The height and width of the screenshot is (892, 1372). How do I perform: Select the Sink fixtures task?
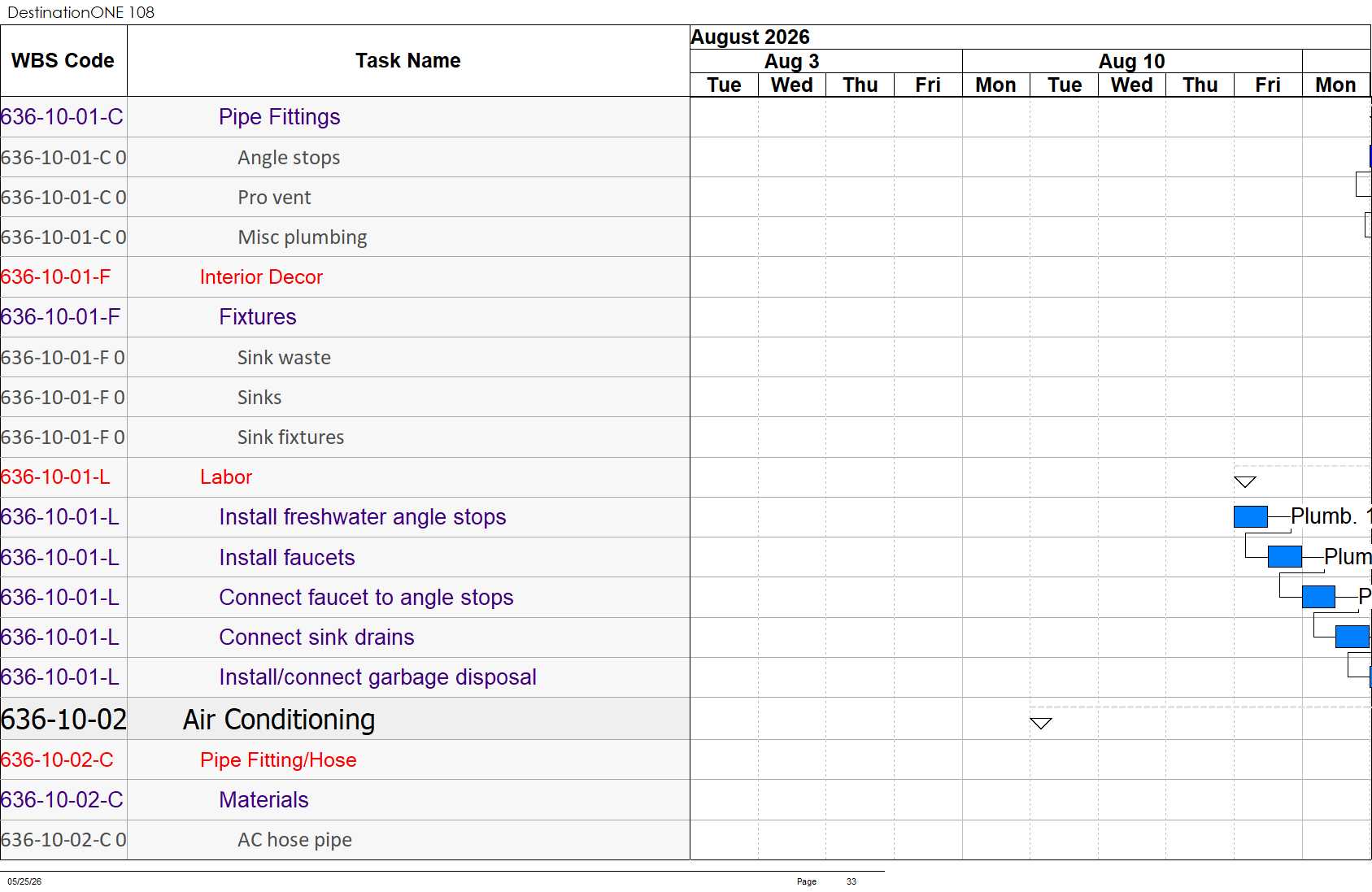(x=290, y=437)
